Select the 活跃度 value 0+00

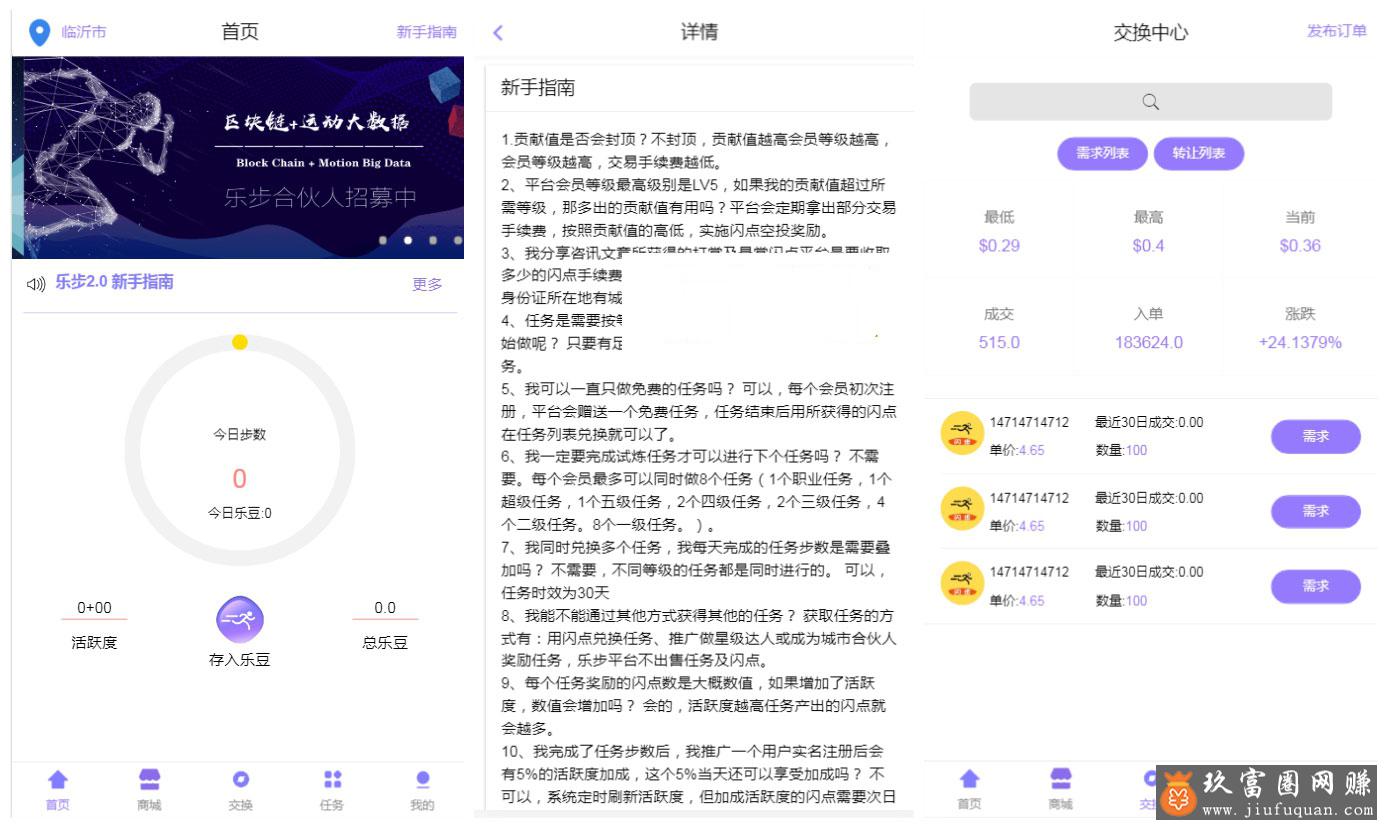[x=94, y=608]
